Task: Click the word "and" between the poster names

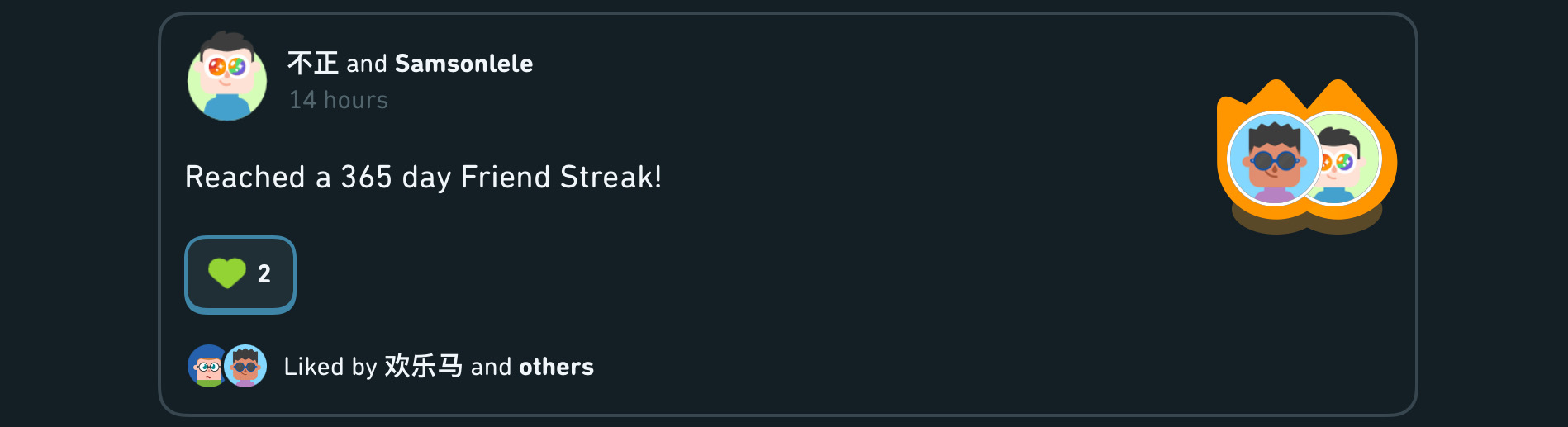Action: (x=367, y=64)
